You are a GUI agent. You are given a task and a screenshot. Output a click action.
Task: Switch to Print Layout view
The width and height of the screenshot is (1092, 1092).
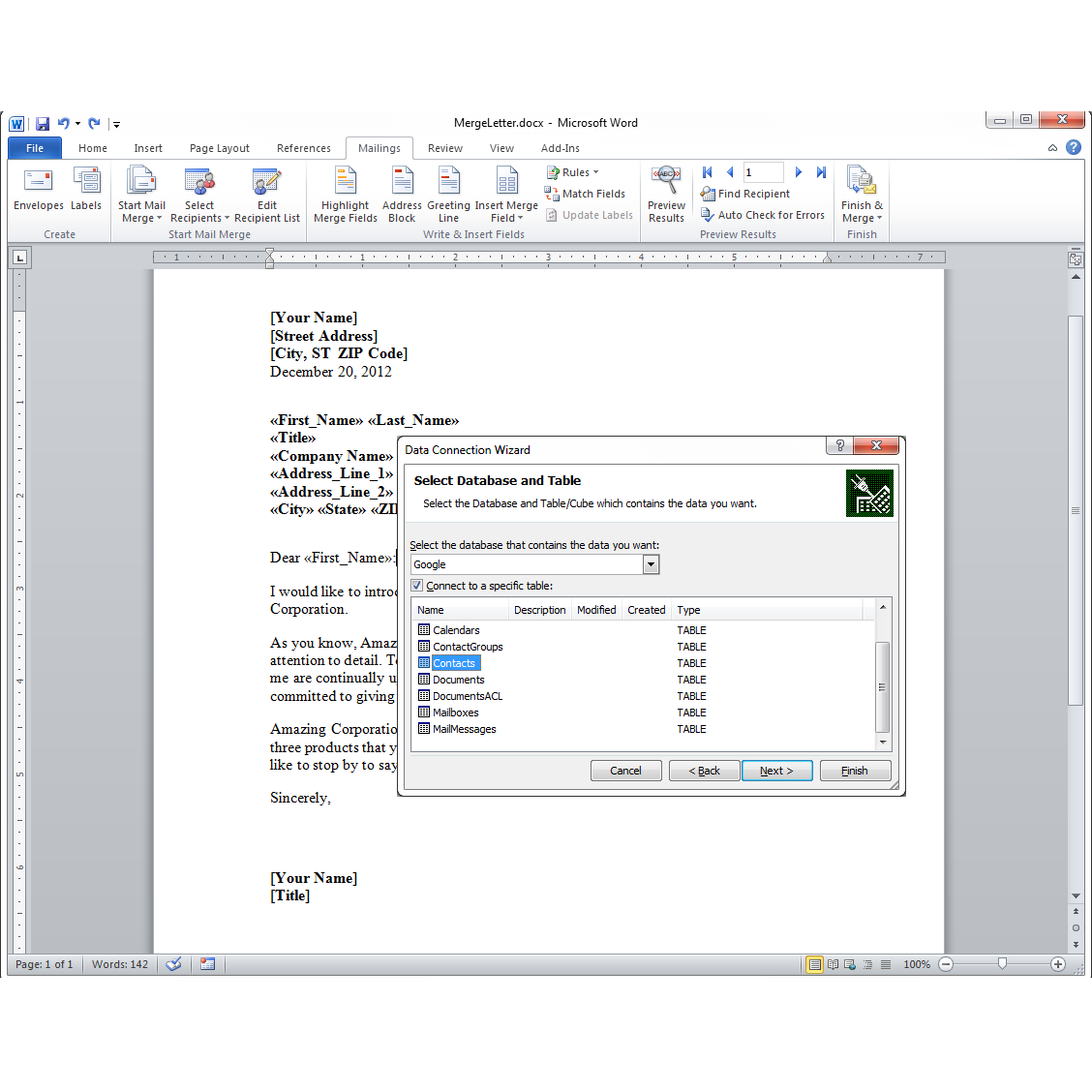coord(814,964)
